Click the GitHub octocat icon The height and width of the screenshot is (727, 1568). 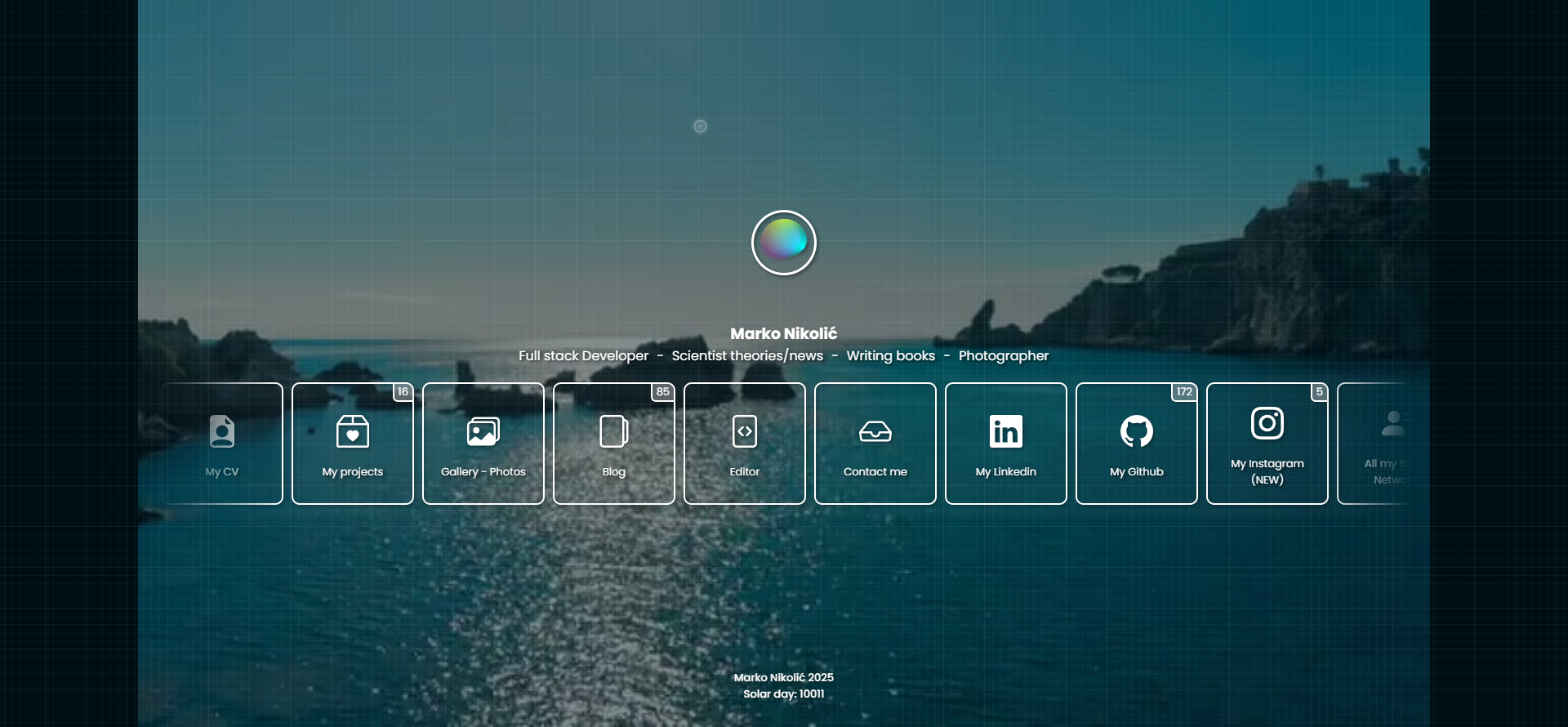click(x=1137, y=431)
